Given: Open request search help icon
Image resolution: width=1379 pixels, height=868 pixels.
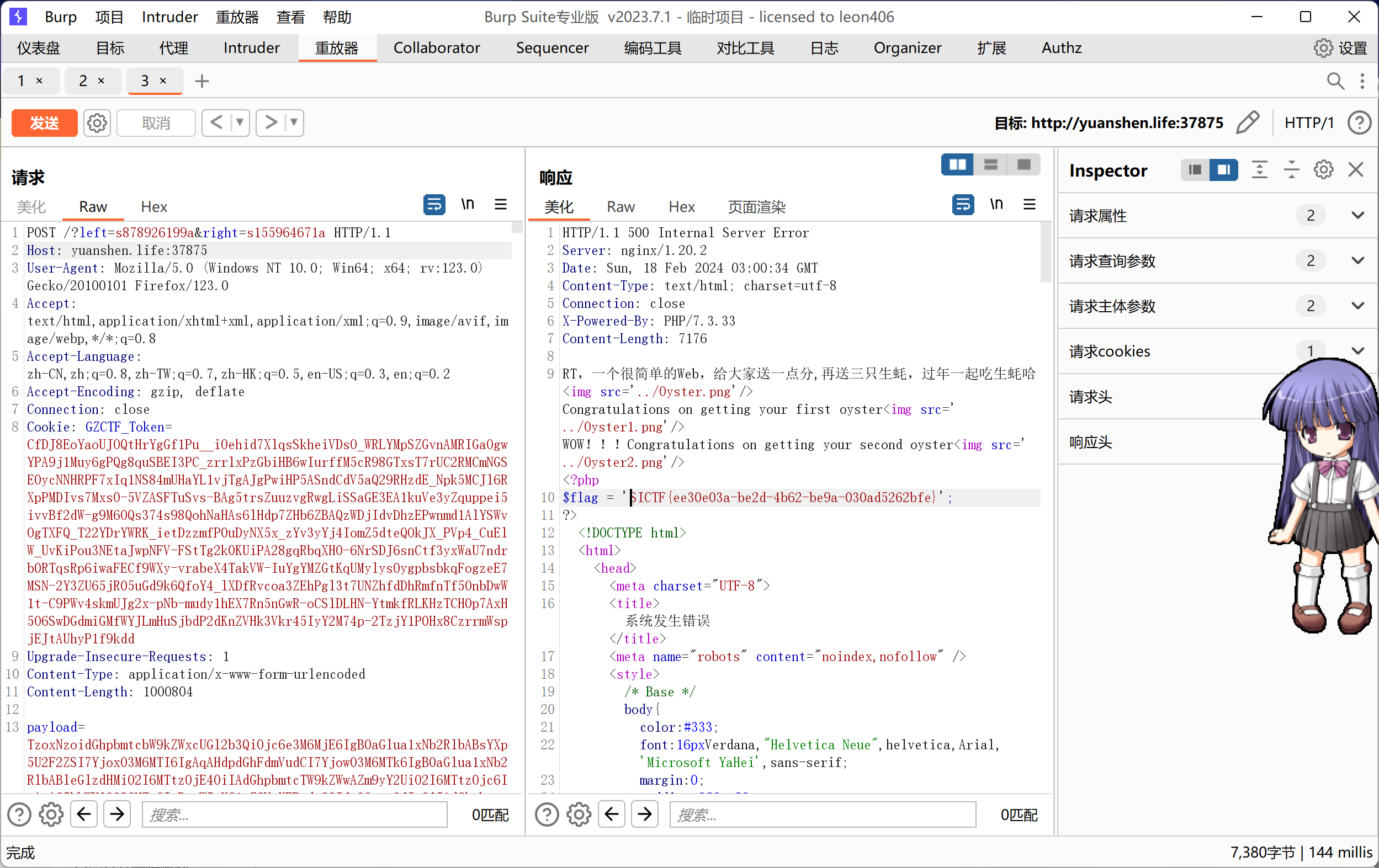Looking at the screenshot, I should pyautogui.click(x=19, y=815).
